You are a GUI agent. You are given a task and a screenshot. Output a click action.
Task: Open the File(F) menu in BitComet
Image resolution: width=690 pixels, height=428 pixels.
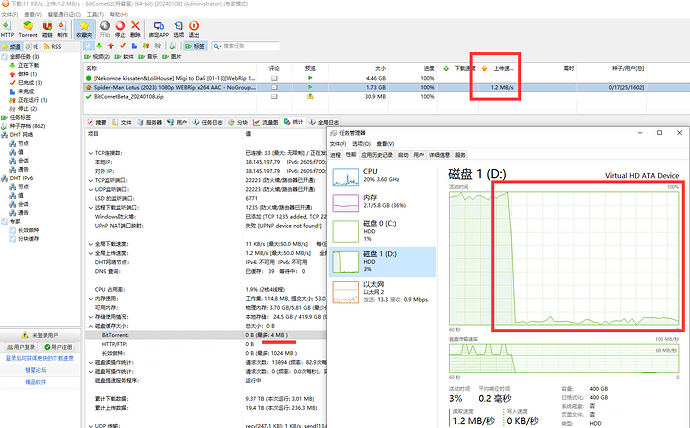10,15
